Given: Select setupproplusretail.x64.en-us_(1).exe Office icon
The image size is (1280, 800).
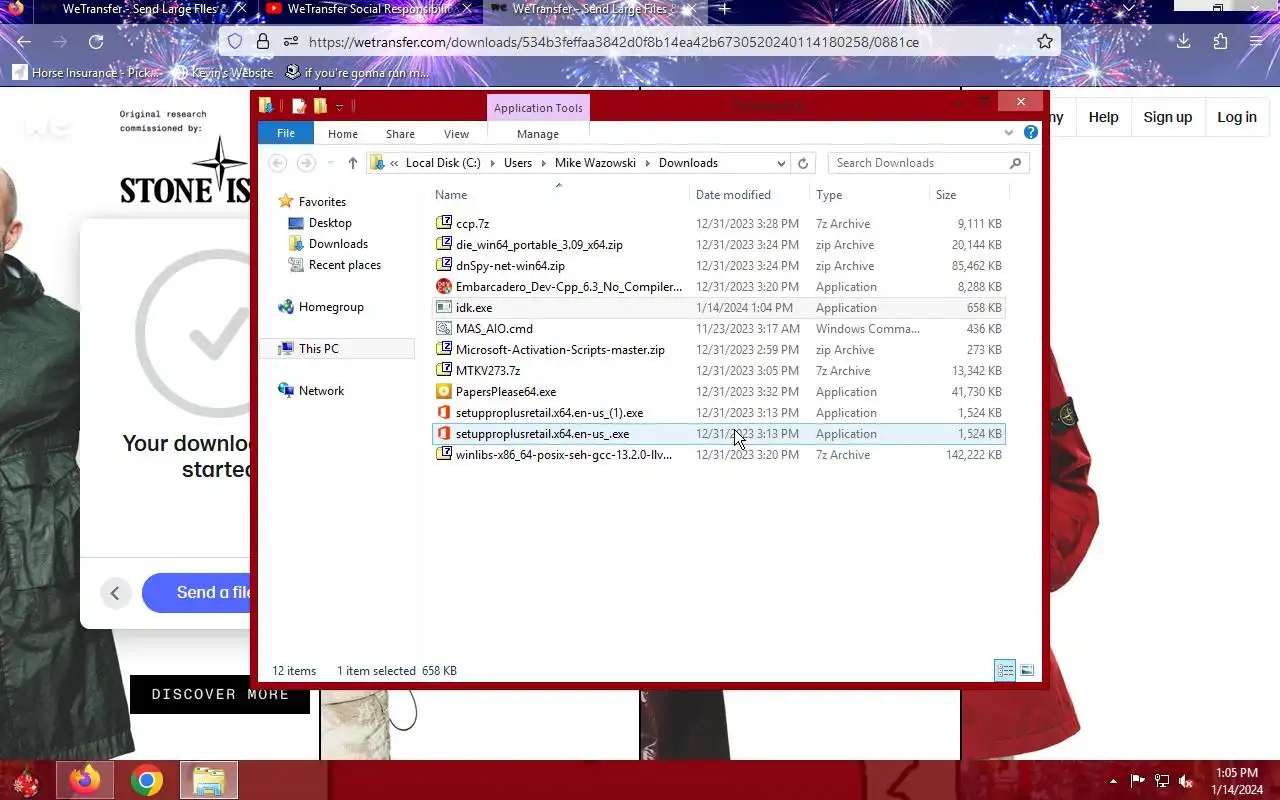Looking at the screenshot, I should pos(444,412).
